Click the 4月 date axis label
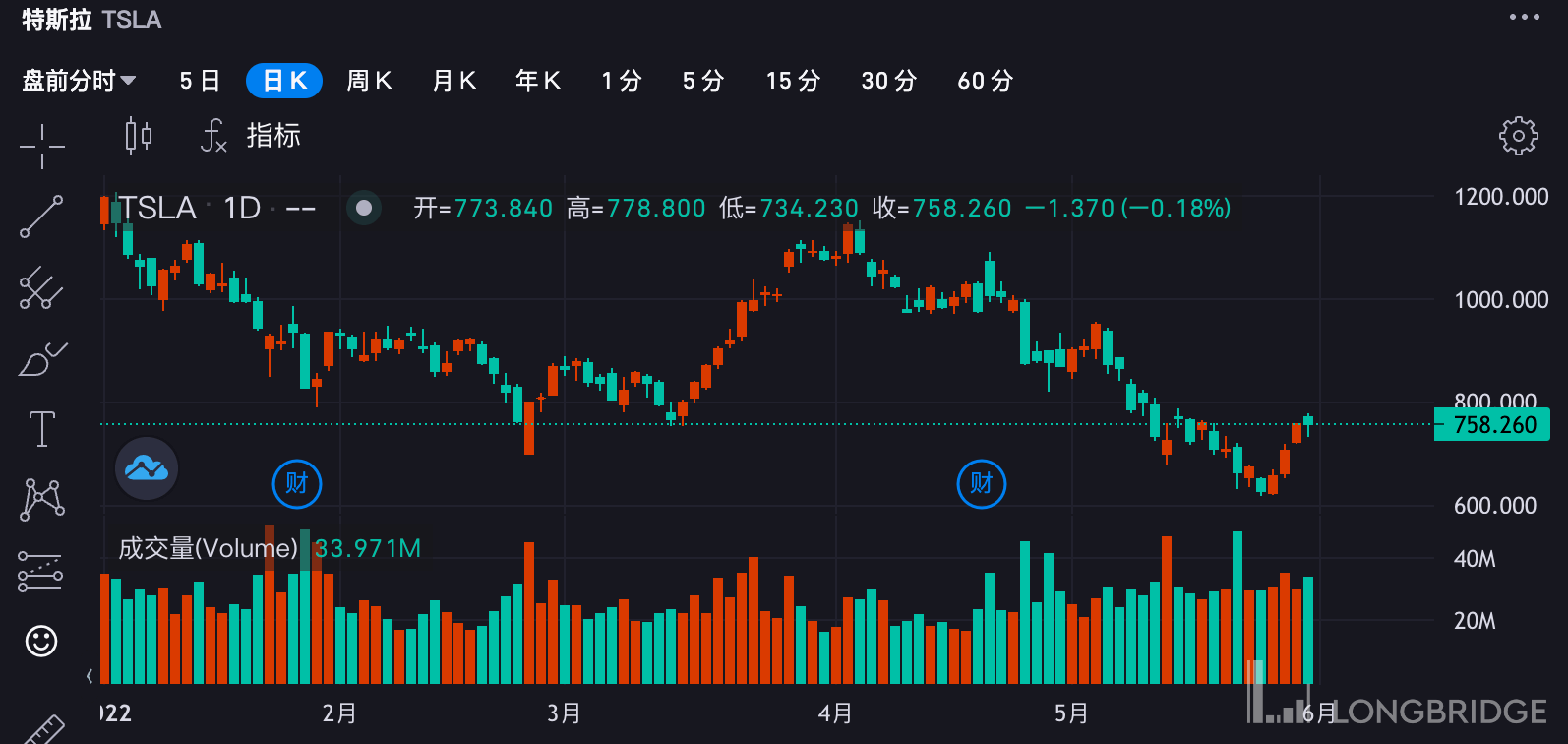 (x=835, y=713)
